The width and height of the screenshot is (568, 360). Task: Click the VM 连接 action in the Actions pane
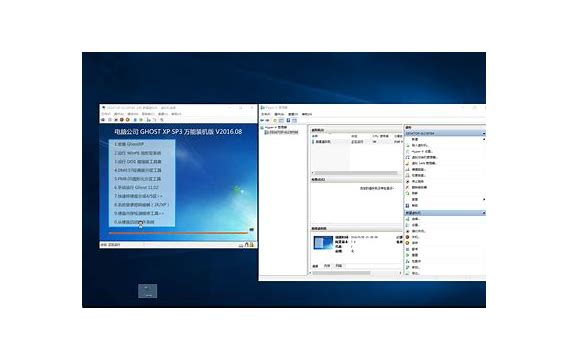point(416,219)
